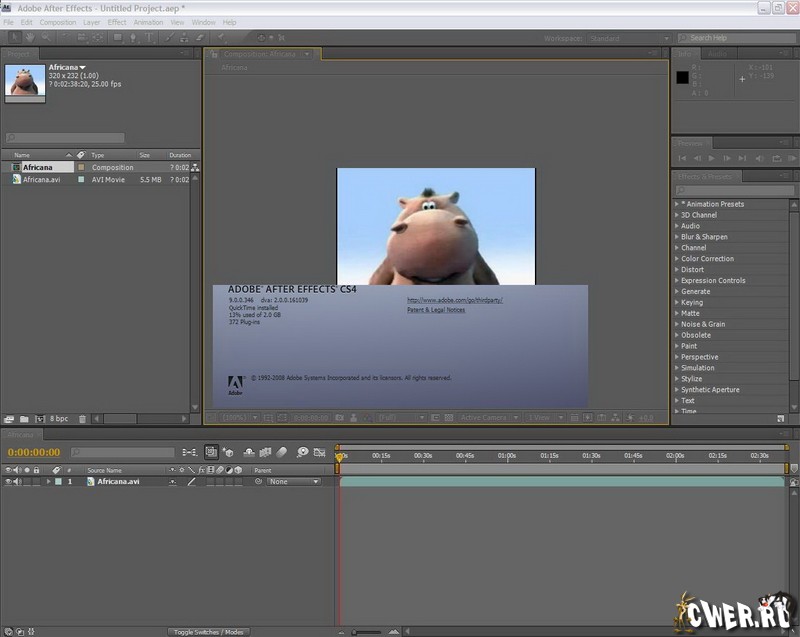Click the Toggle Switches / Modes button

tap(208, 632)
